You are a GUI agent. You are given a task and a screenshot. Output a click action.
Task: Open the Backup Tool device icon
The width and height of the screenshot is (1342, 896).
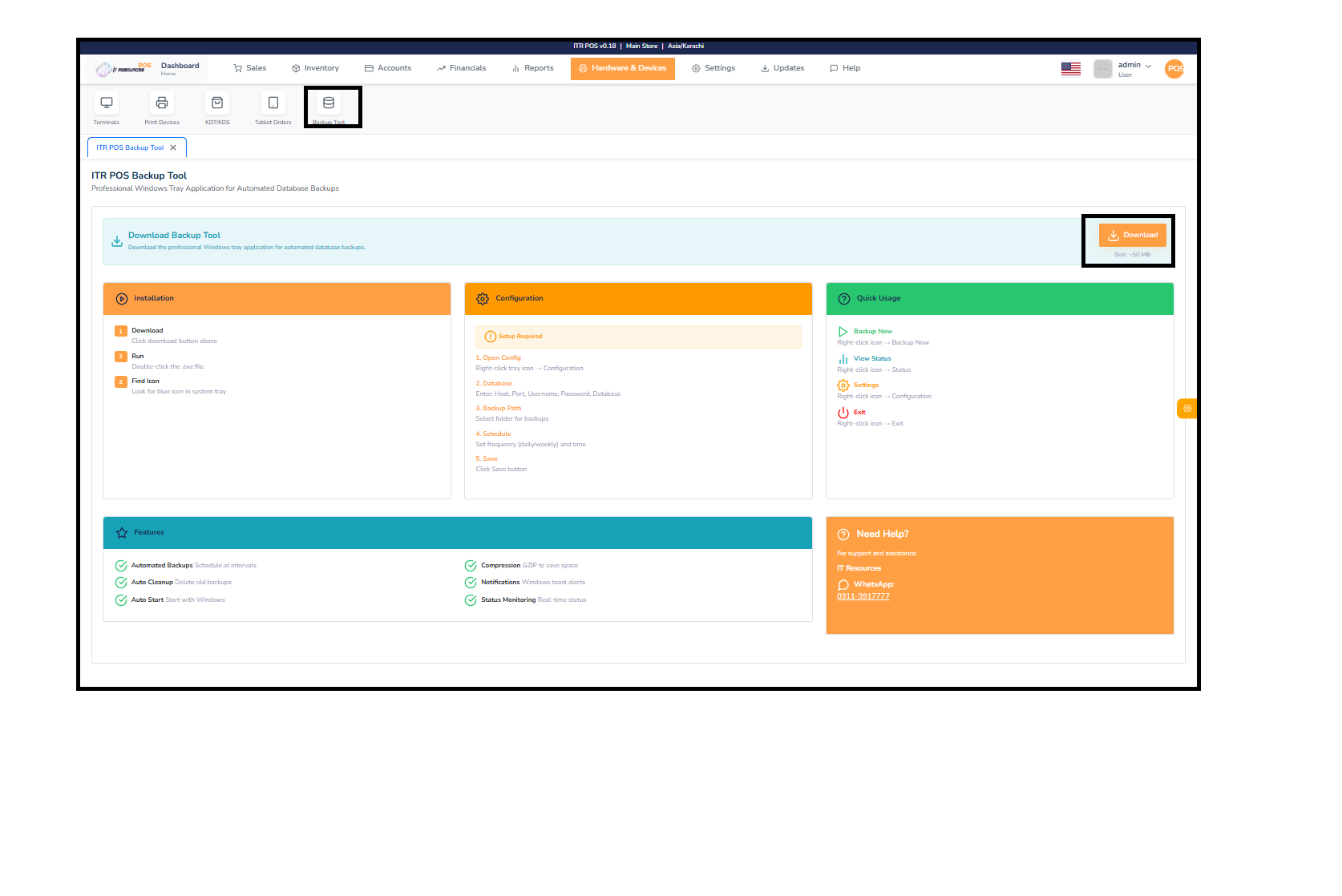coord(328,103)
